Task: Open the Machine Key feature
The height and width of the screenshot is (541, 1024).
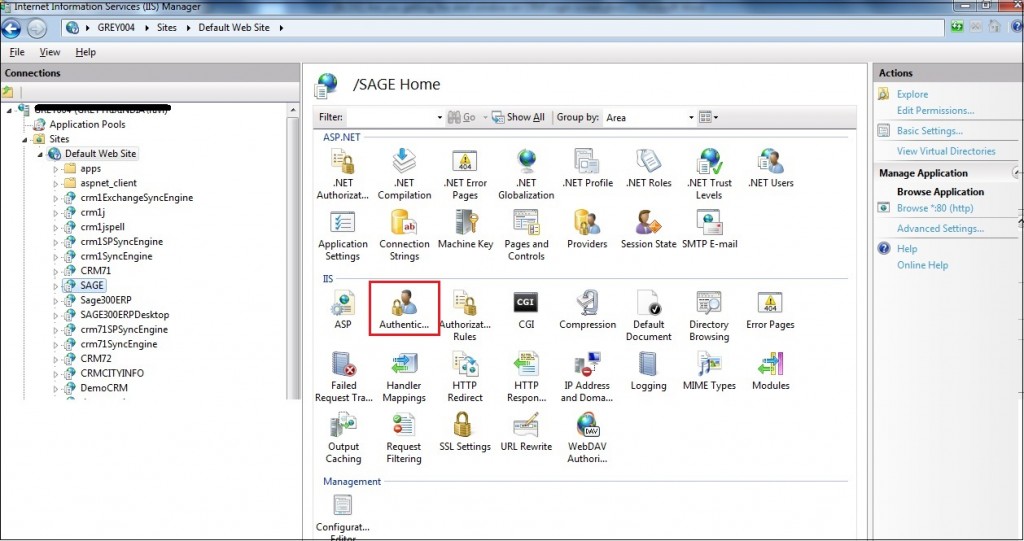Action: point(465,230)
